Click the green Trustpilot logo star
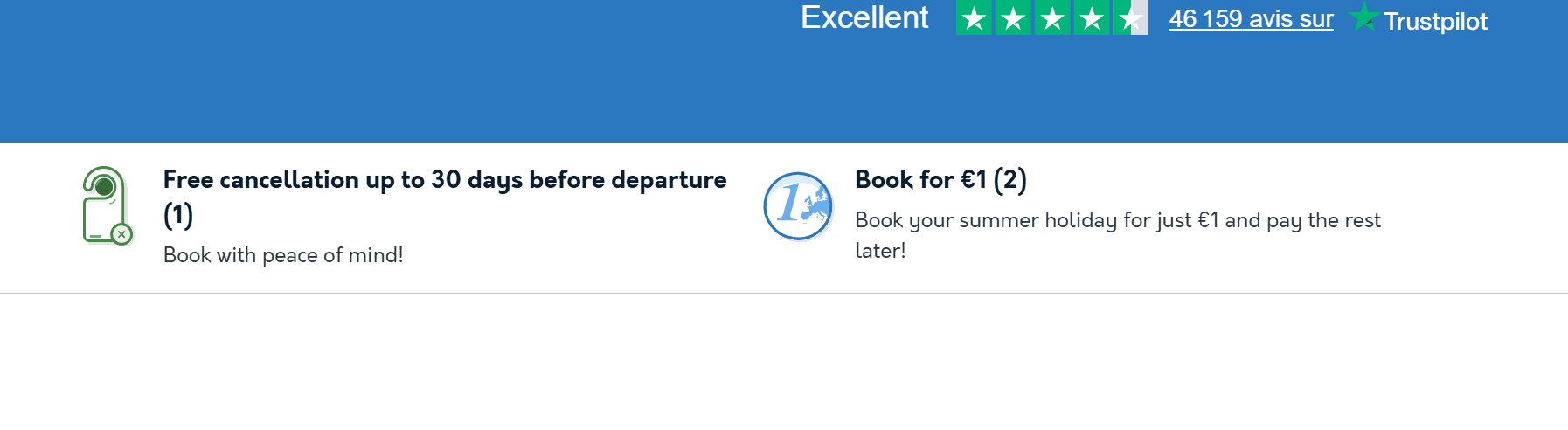Viewport: 1568px width, 430px height. coord(1363,17)
